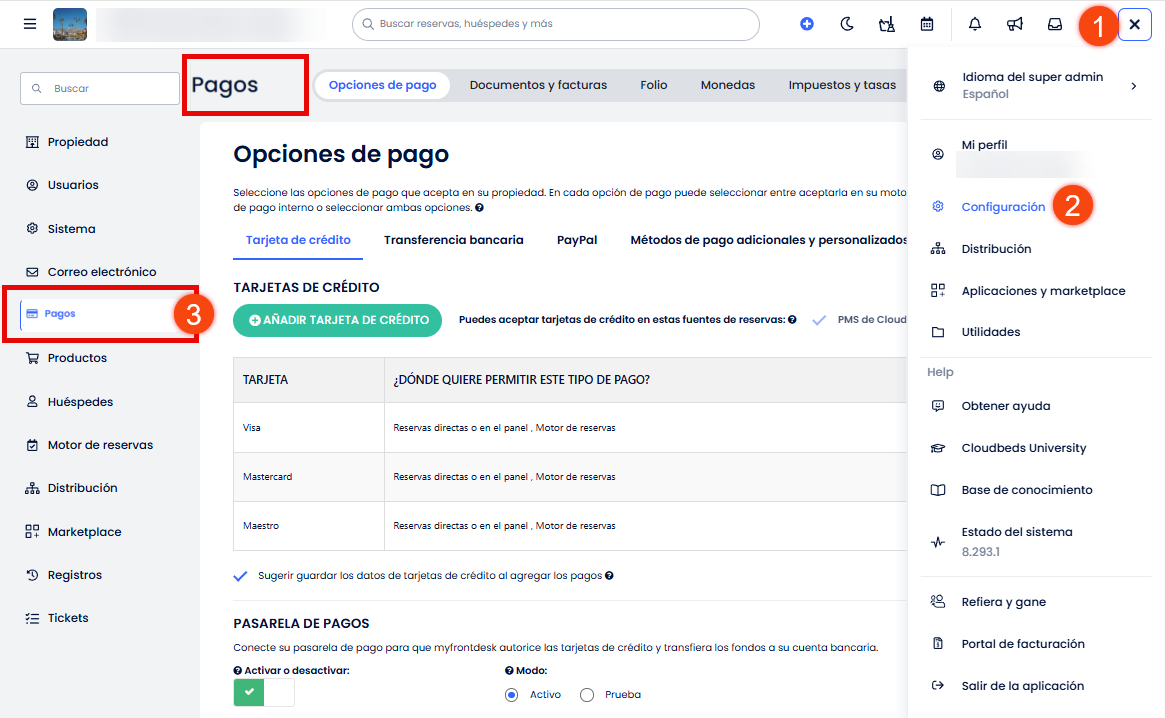
Task: Click the housekeeping icon in top bar
Action: pyautogui.click(x=886, y=24)
